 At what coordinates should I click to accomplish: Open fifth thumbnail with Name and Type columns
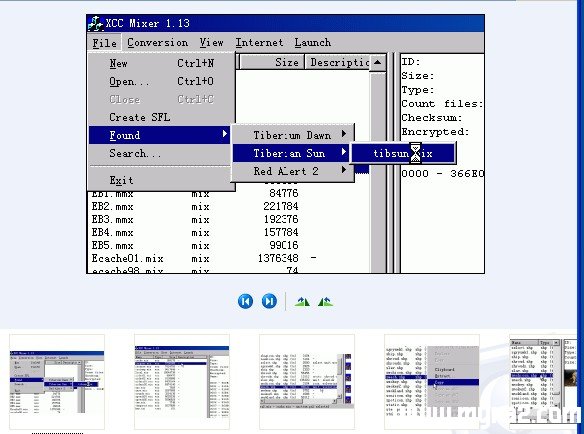[x=543, y=382]
